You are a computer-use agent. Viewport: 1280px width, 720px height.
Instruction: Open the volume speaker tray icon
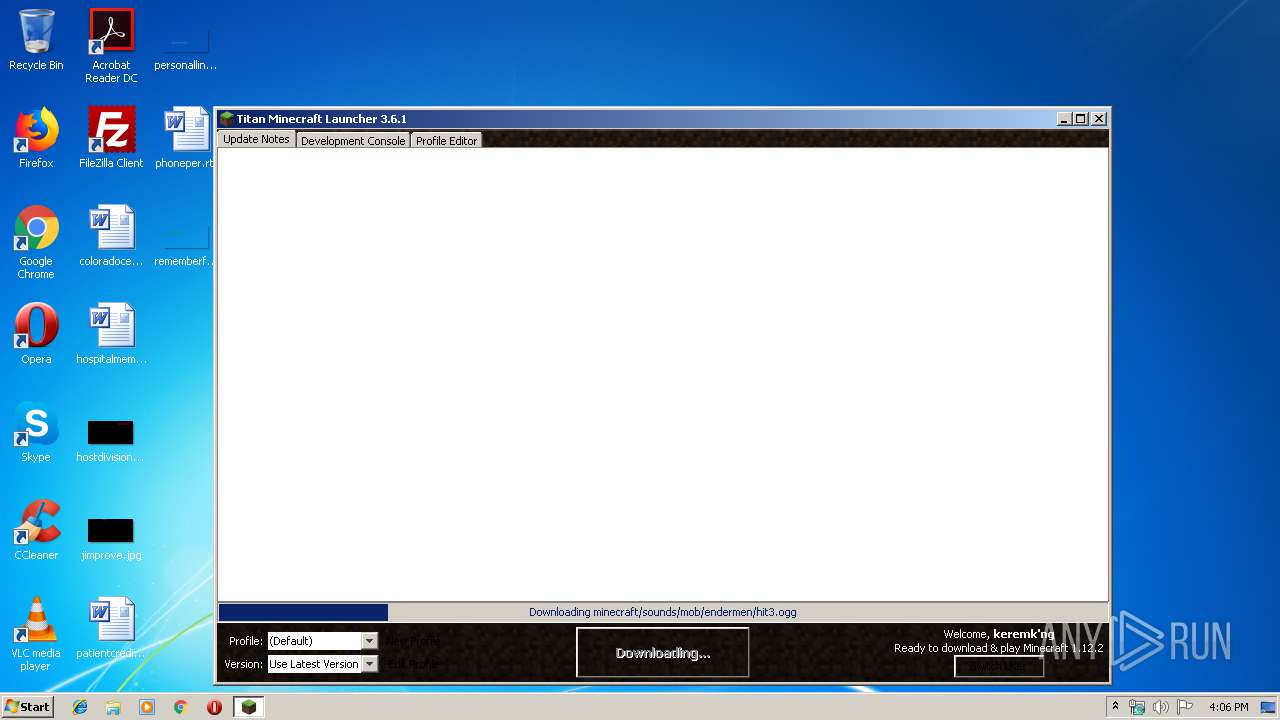tap(1160, 707)
